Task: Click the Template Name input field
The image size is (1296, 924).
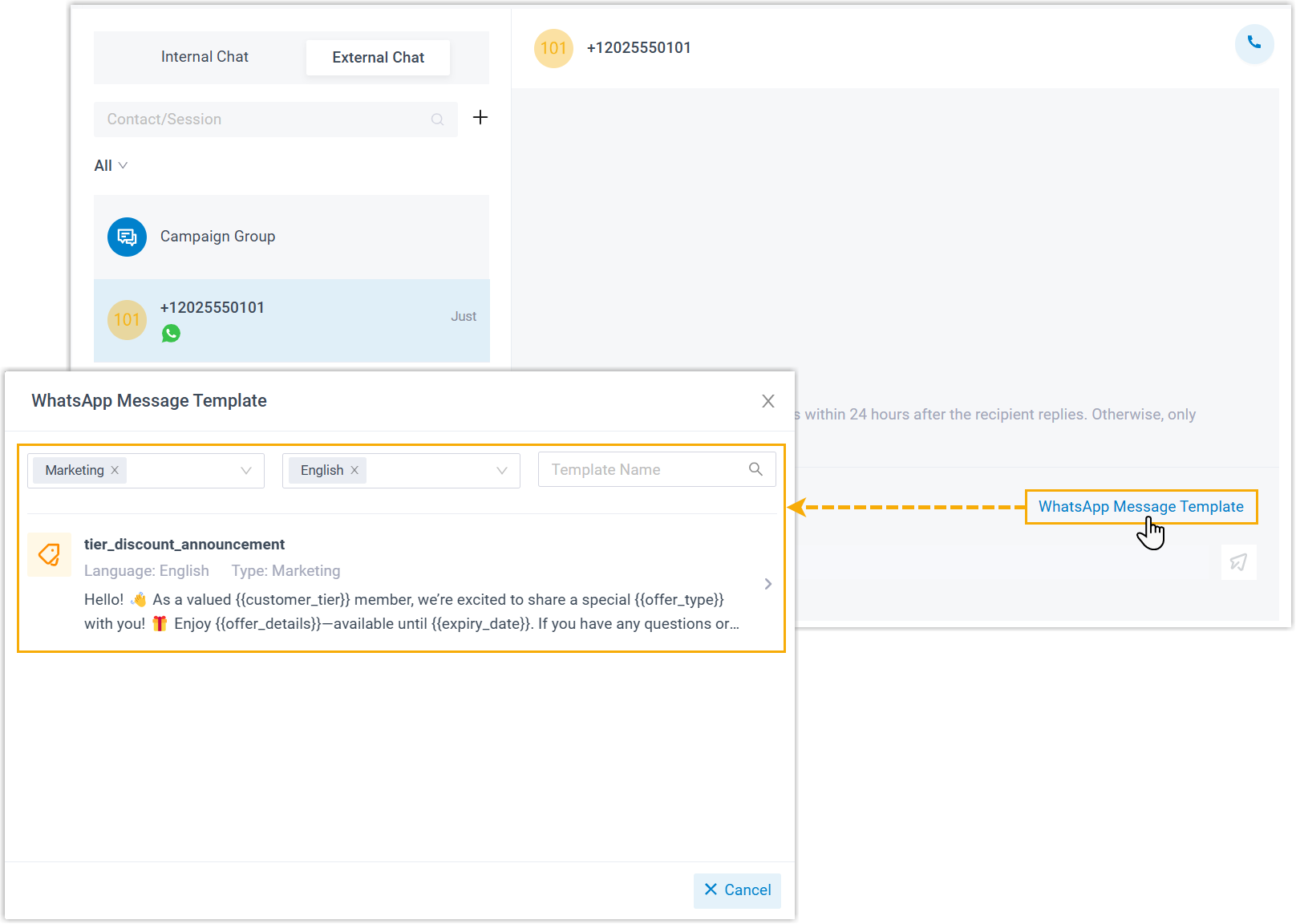Action: [x=642, y=470]
